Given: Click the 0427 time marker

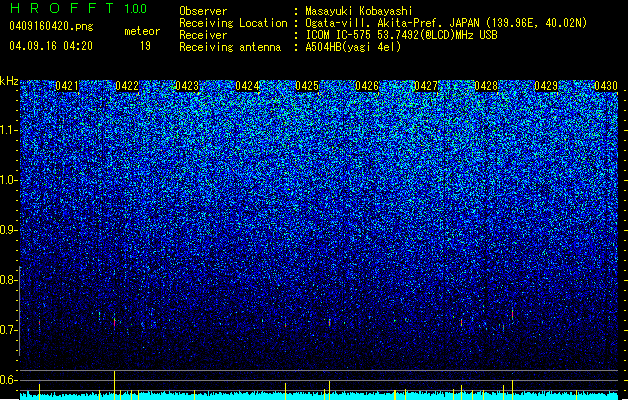Looking at the screenshot, I should click(x=426, y=86).
